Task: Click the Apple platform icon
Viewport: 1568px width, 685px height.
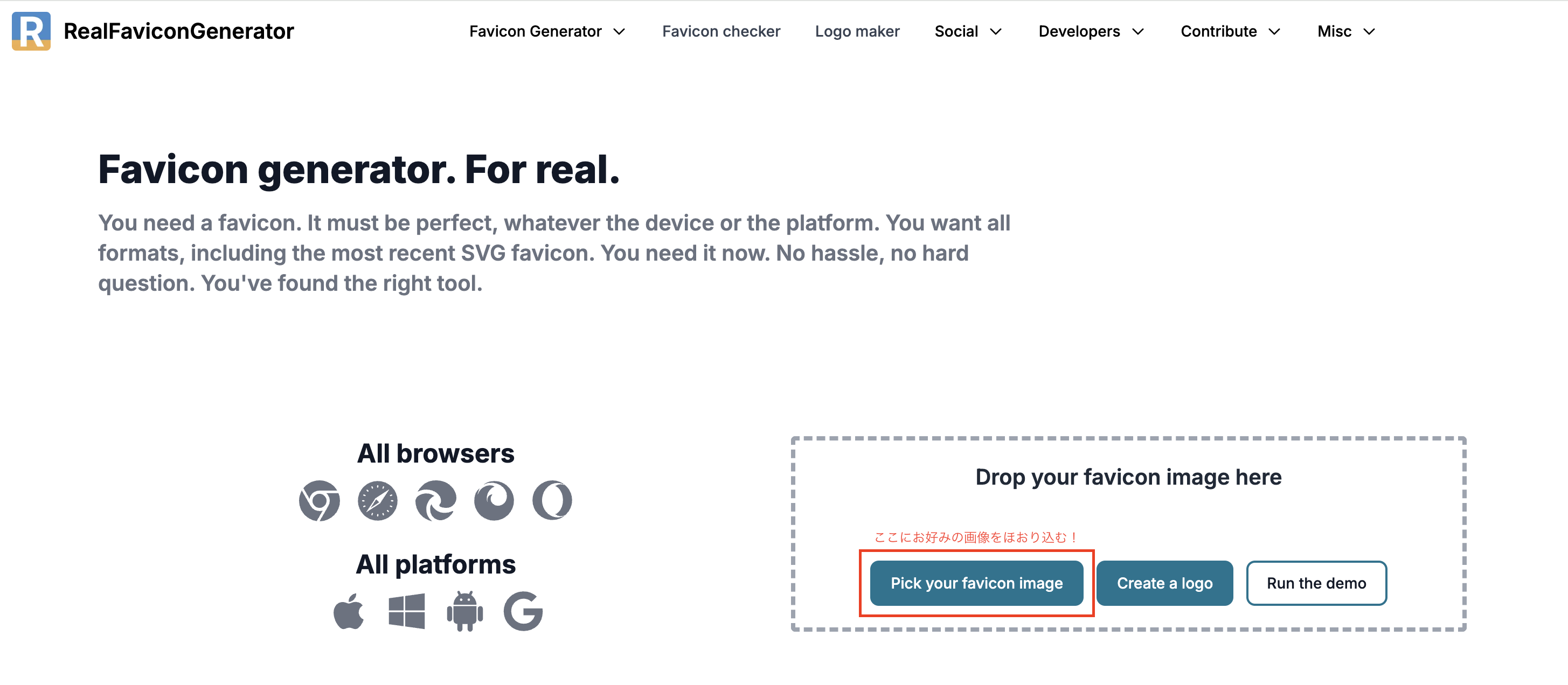Action: (x=349, y=611)
